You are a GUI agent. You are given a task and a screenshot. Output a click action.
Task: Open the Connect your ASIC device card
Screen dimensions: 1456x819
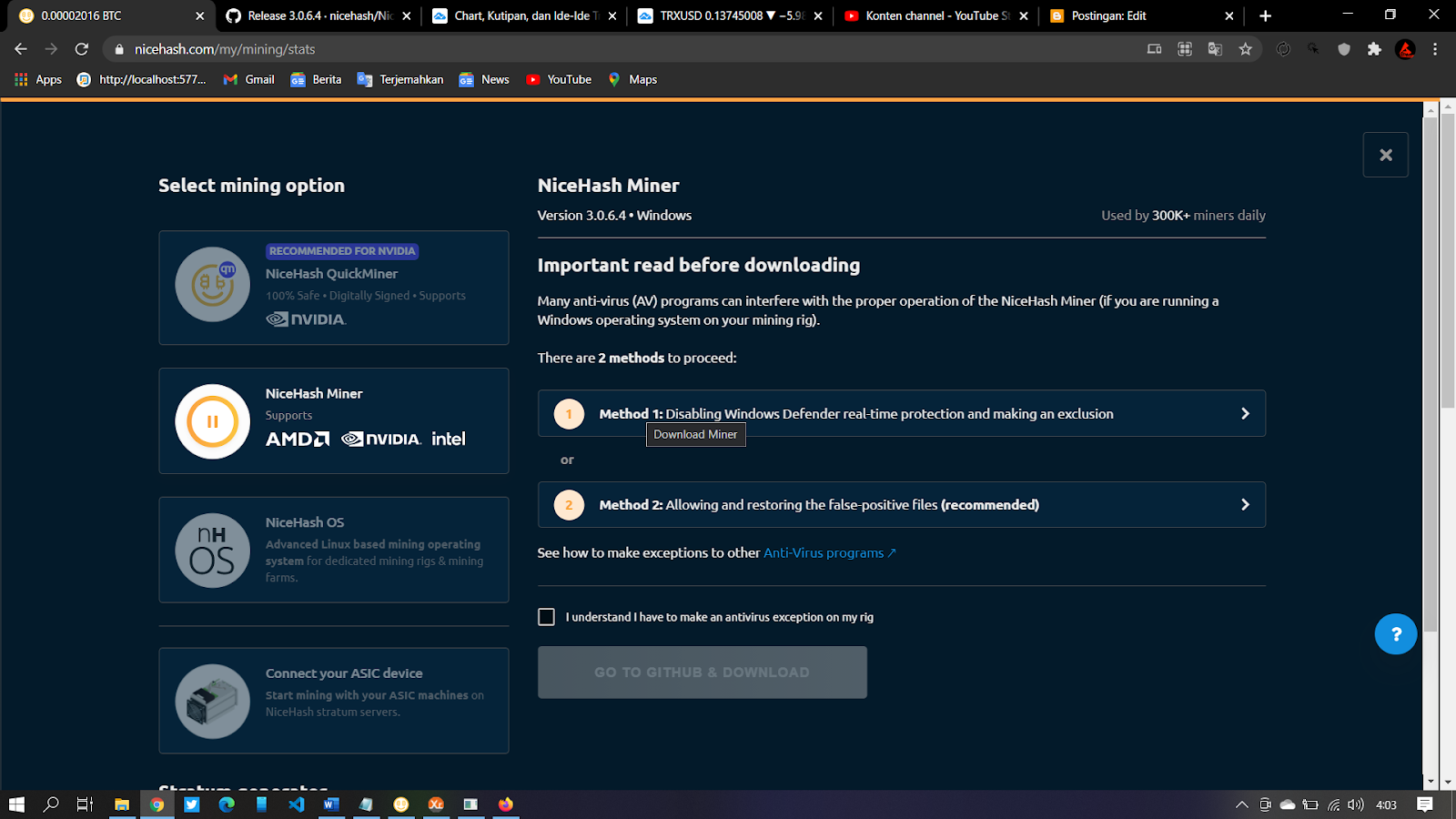pos(334,701)
